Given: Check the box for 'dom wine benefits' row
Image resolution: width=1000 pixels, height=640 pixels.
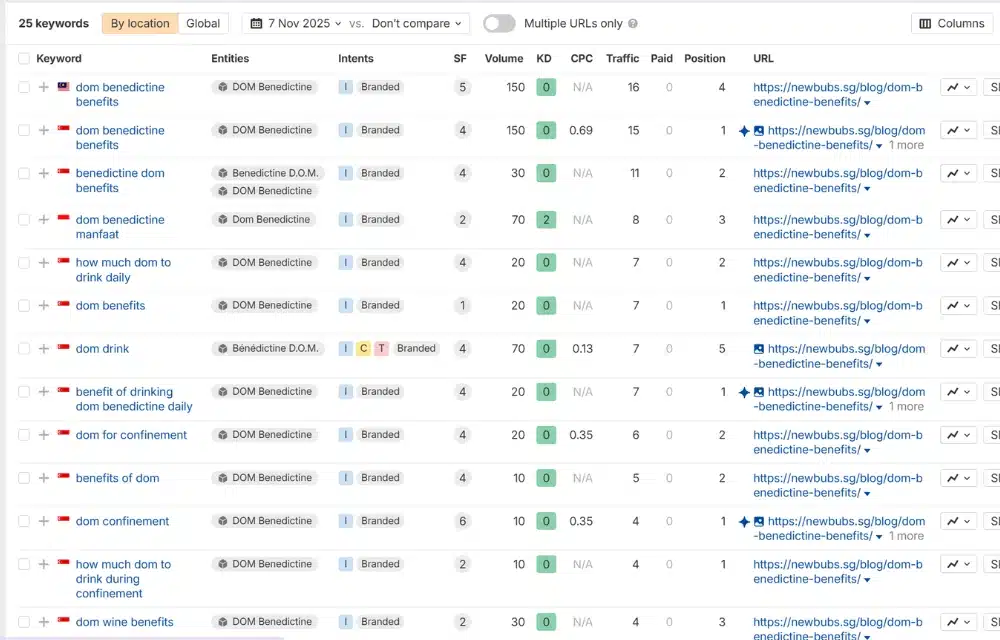Looking at the screenshot, I should [24, 622].
